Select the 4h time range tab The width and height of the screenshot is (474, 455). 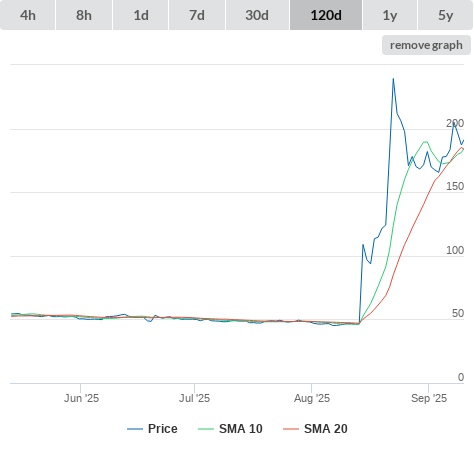pyautogui.click(x=28, y=15)
